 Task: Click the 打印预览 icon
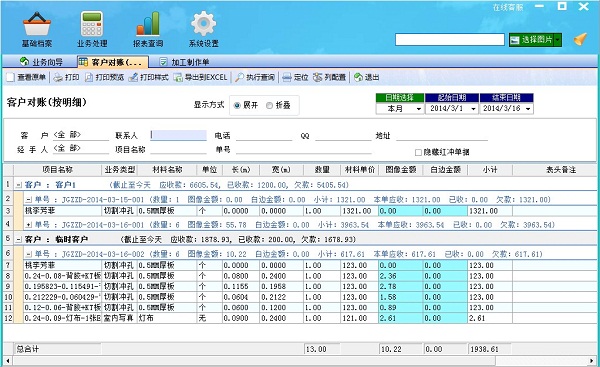click(89, 78)
